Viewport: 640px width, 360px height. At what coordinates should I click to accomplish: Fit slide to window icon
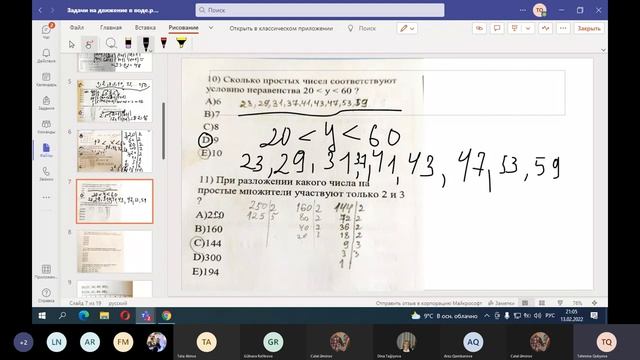[595, 303]
